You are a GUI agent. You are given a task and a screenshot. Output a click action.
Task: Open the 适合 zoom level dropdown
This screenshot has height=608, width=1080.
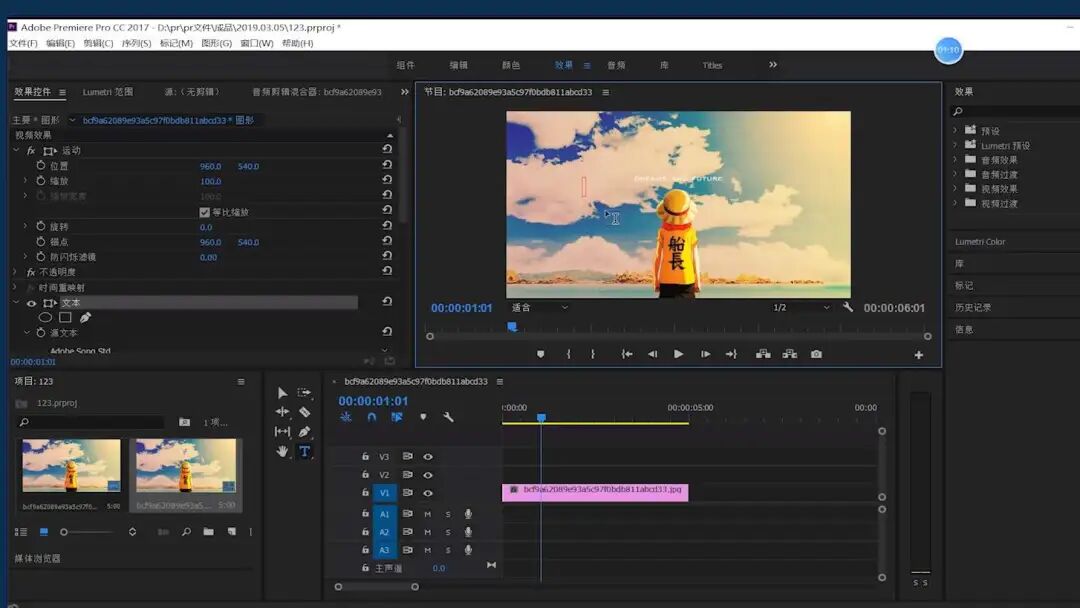(x=540, y=308)
